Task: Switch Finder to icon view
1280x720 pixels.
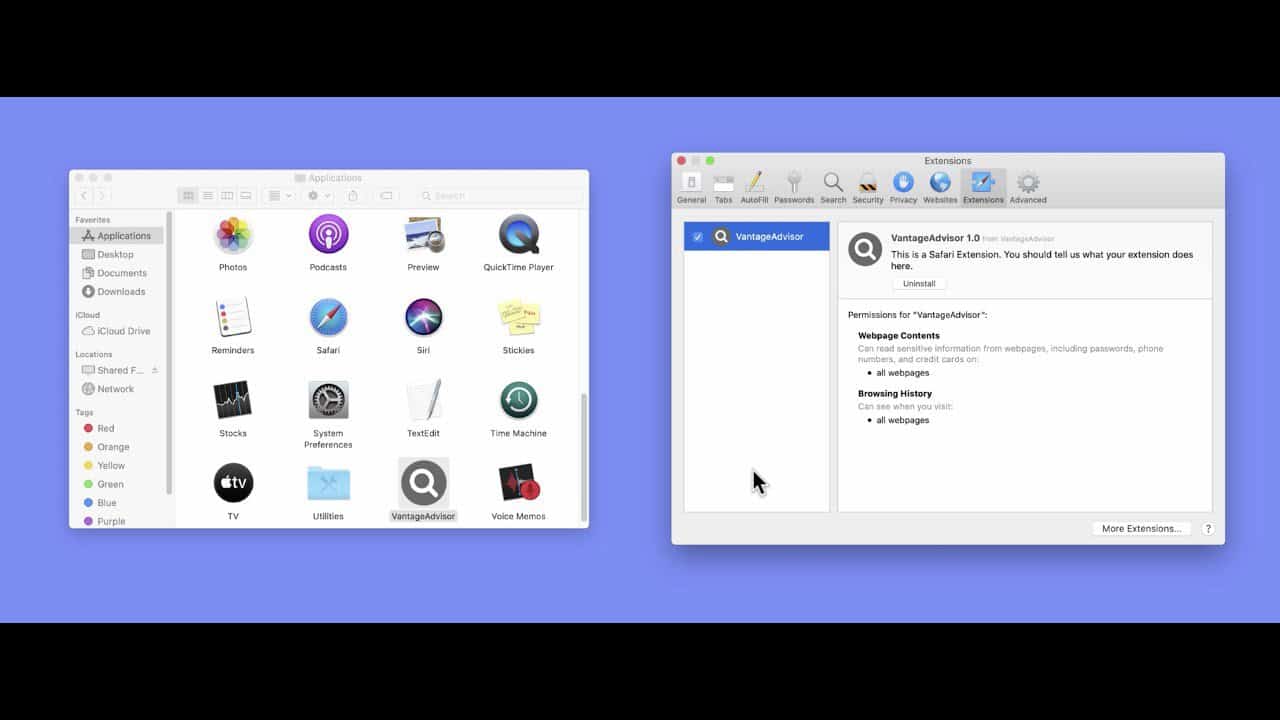Action: [187, 196]
